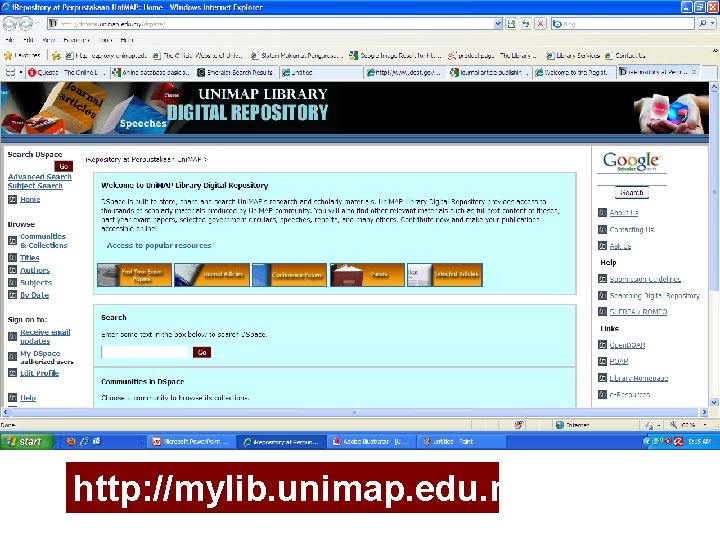Switch to Microsoft PowerPoint in taskbar
The image size is (720, 540).
coord(191,442)
